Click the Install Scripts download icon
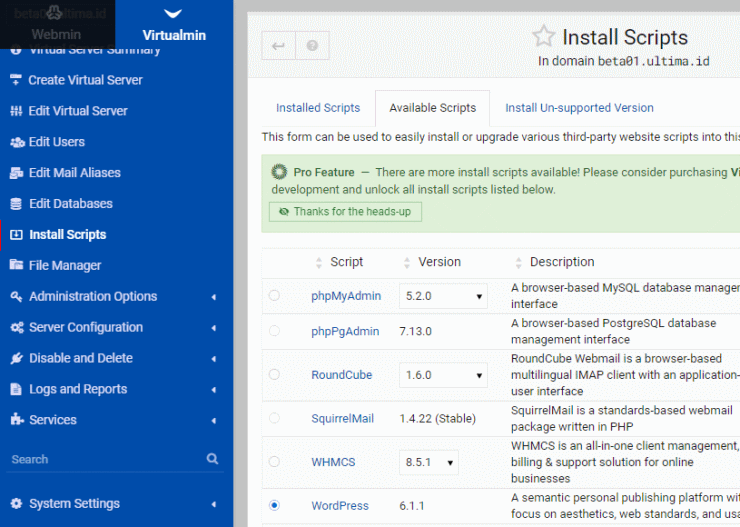The image size is (740, 527). point(16,234)
